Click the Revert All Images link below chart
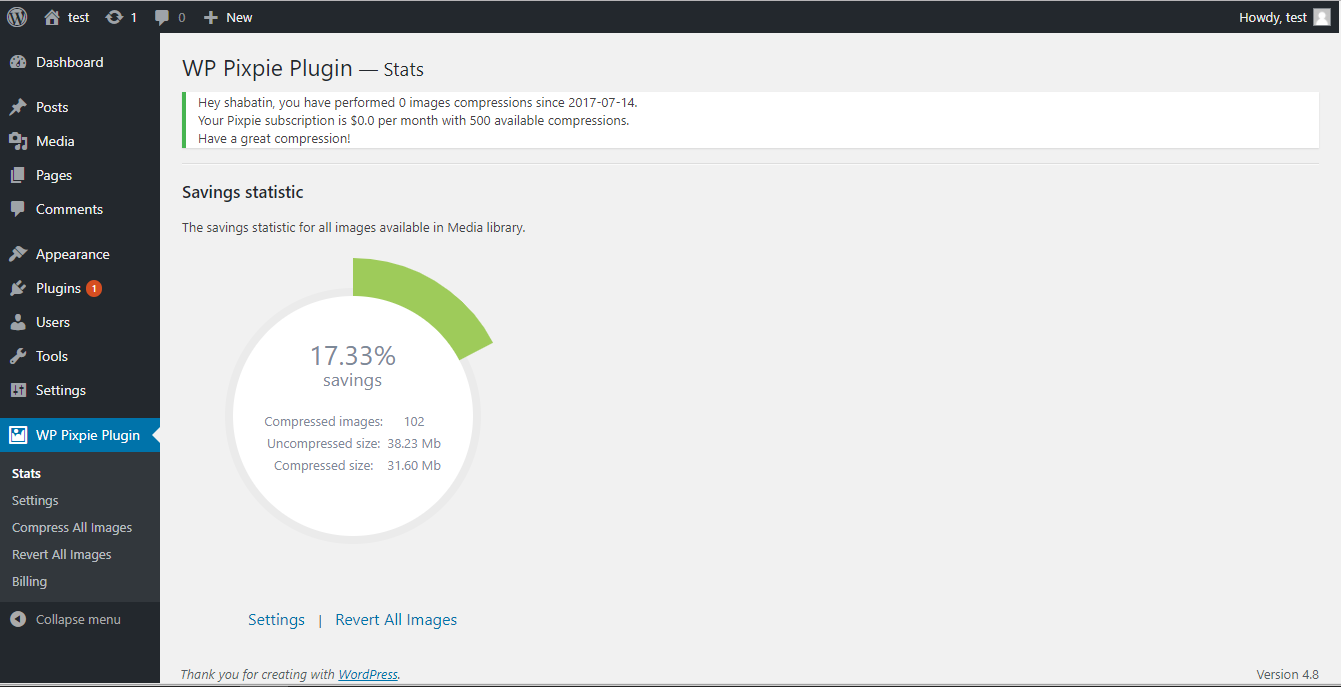Image resolution: width=1341 pixels, height=687 pixels. 396,620
